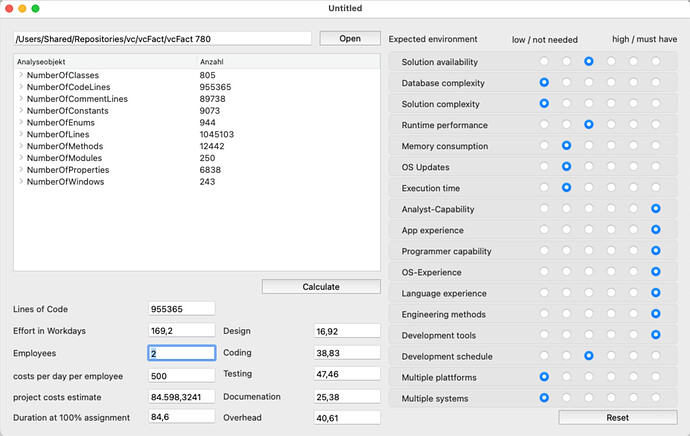The image size is (690, 436).
Task: Reset the environment settings
Action: point(618,418)
